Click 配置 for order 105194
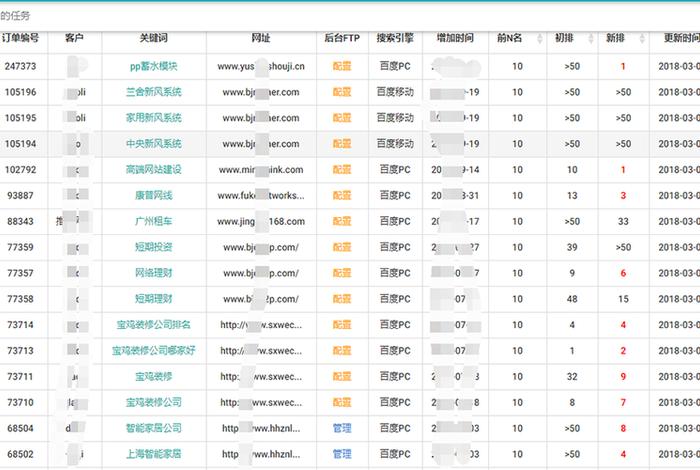This screenshot has width=700, height=470. 342,144
